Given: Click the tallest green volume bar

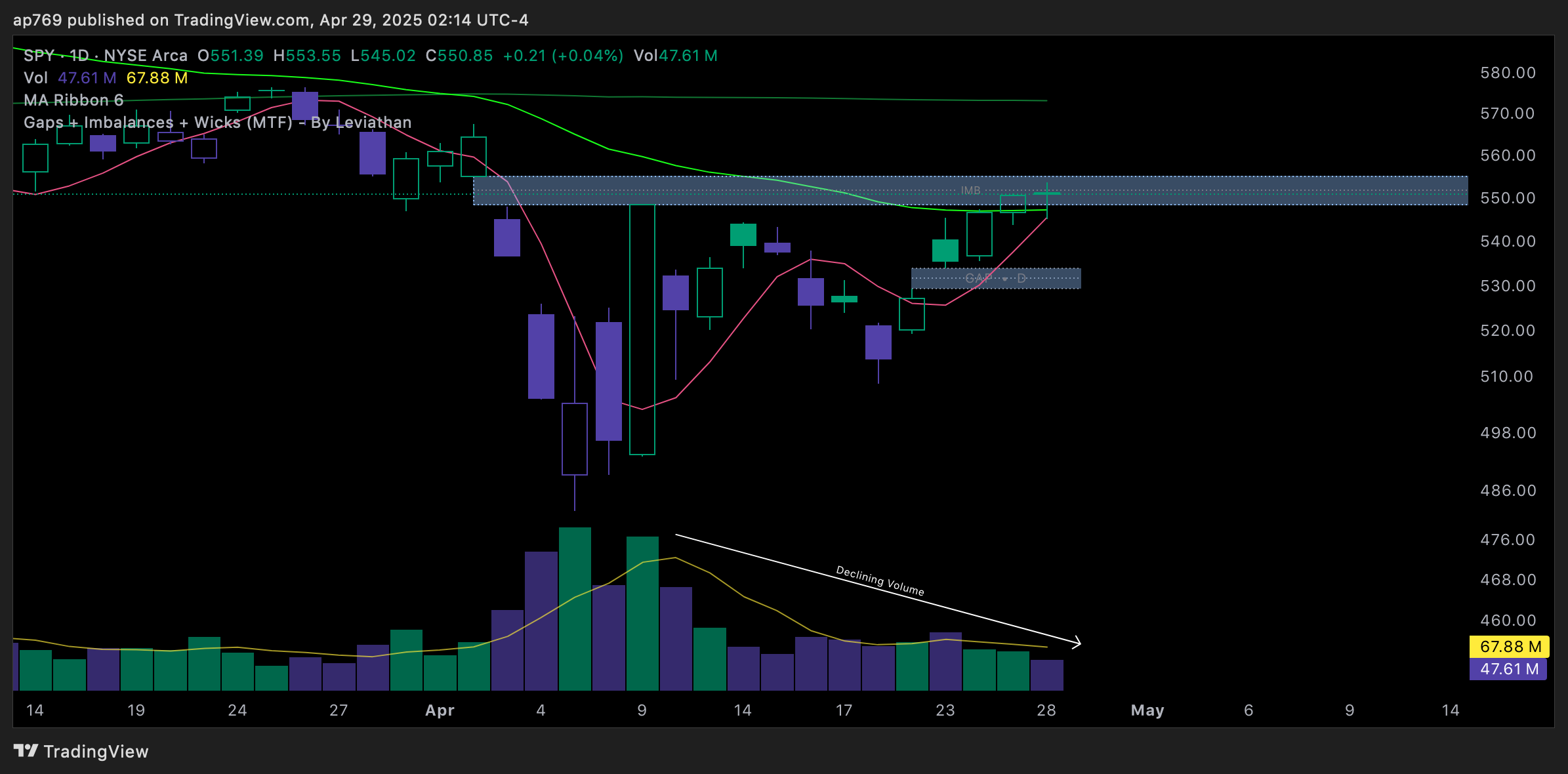Looking at the screenshot, I should pyautogui.click(x=575, y=609).
